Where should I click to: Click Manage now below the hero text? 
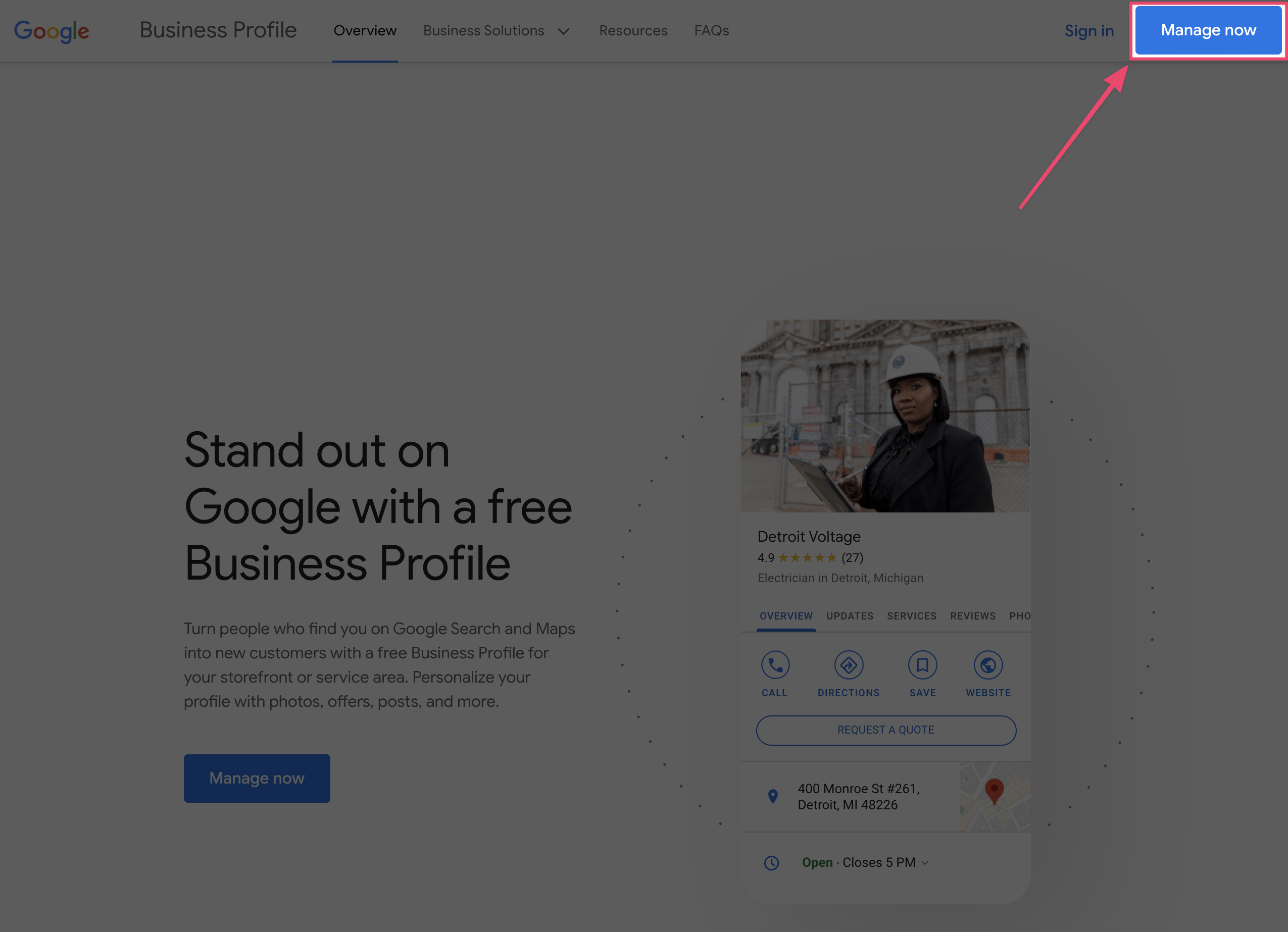pyautogui.click(x=257, y=778)
